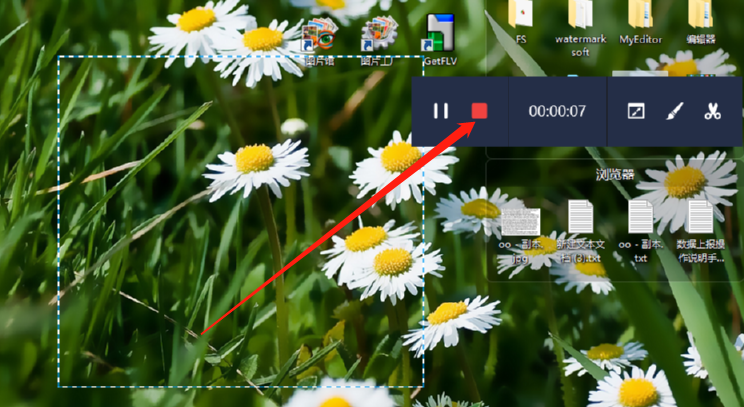Image resolution: width=744 pixels, height=407 pixels.
Task: Stop the recording with the red square
Action: pos(479,111)
